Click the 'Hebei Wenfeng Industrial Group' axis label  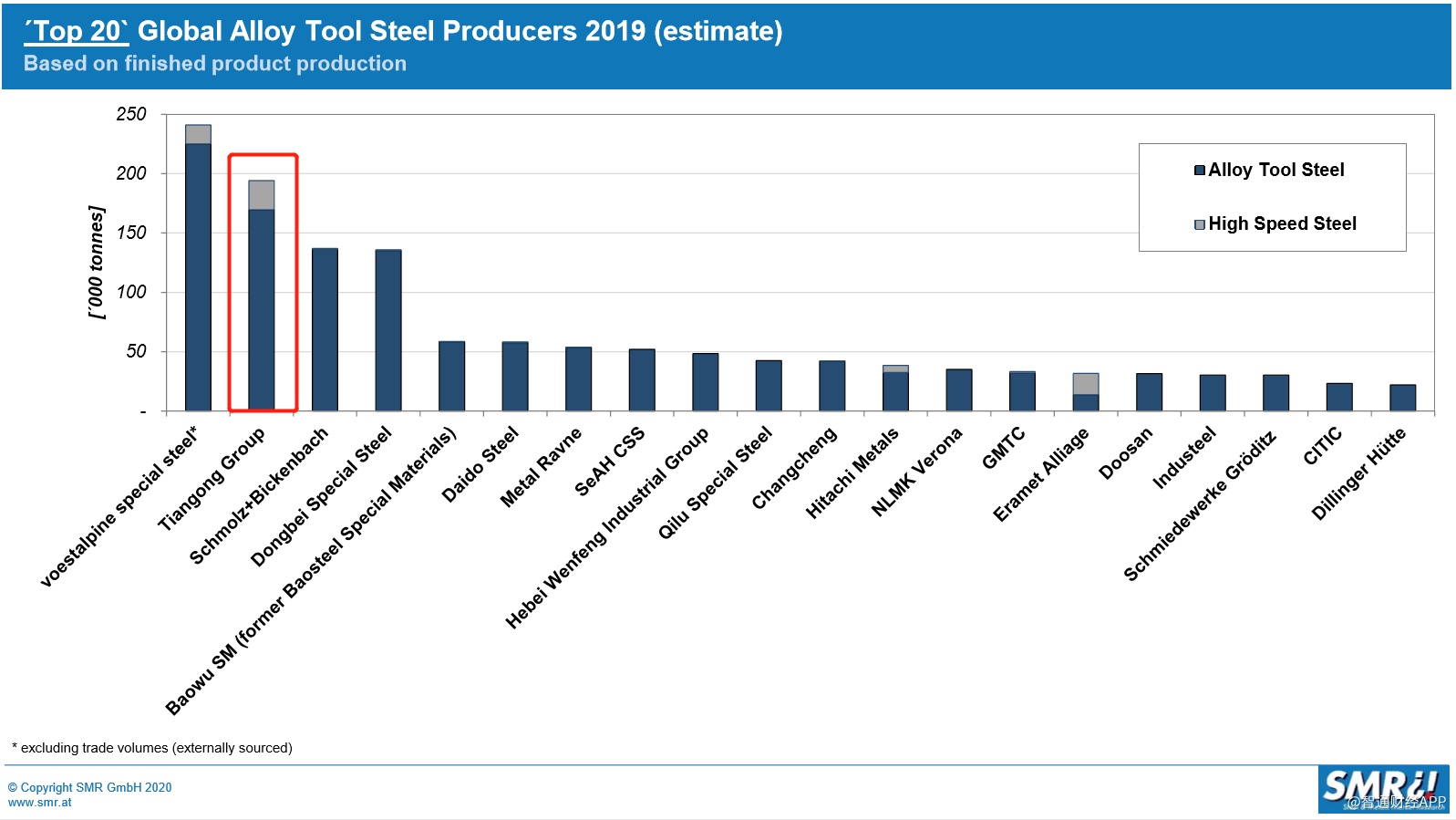(x=606, y=528)
